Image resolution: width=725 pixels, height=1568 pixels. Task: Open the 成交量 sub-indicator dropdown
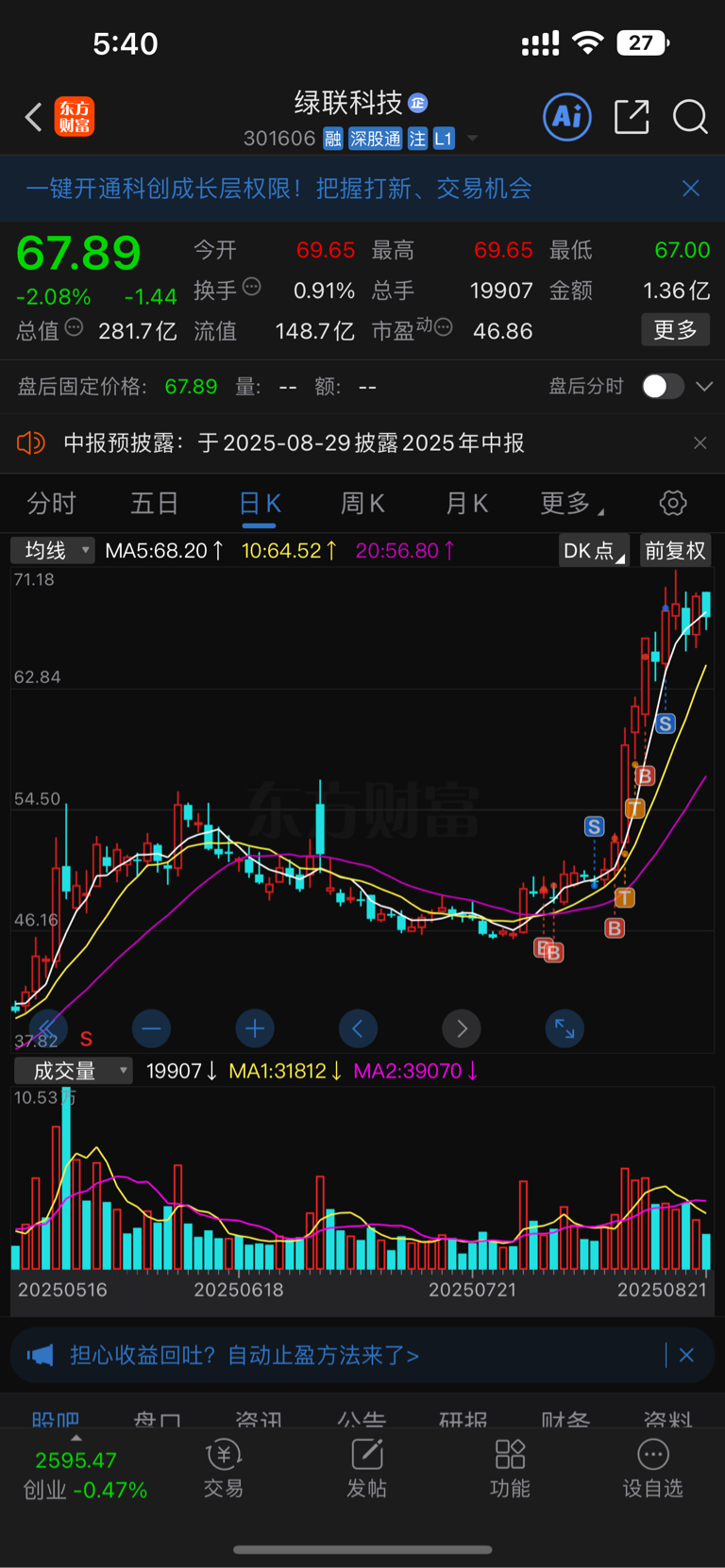pyautogui.click(x=74, y=1071)
